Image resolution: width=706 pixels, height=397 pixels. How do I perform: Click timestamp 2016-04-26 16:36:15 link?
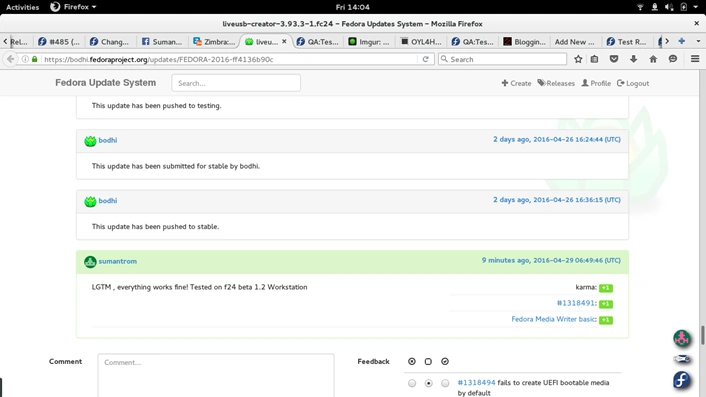(557, 200)
